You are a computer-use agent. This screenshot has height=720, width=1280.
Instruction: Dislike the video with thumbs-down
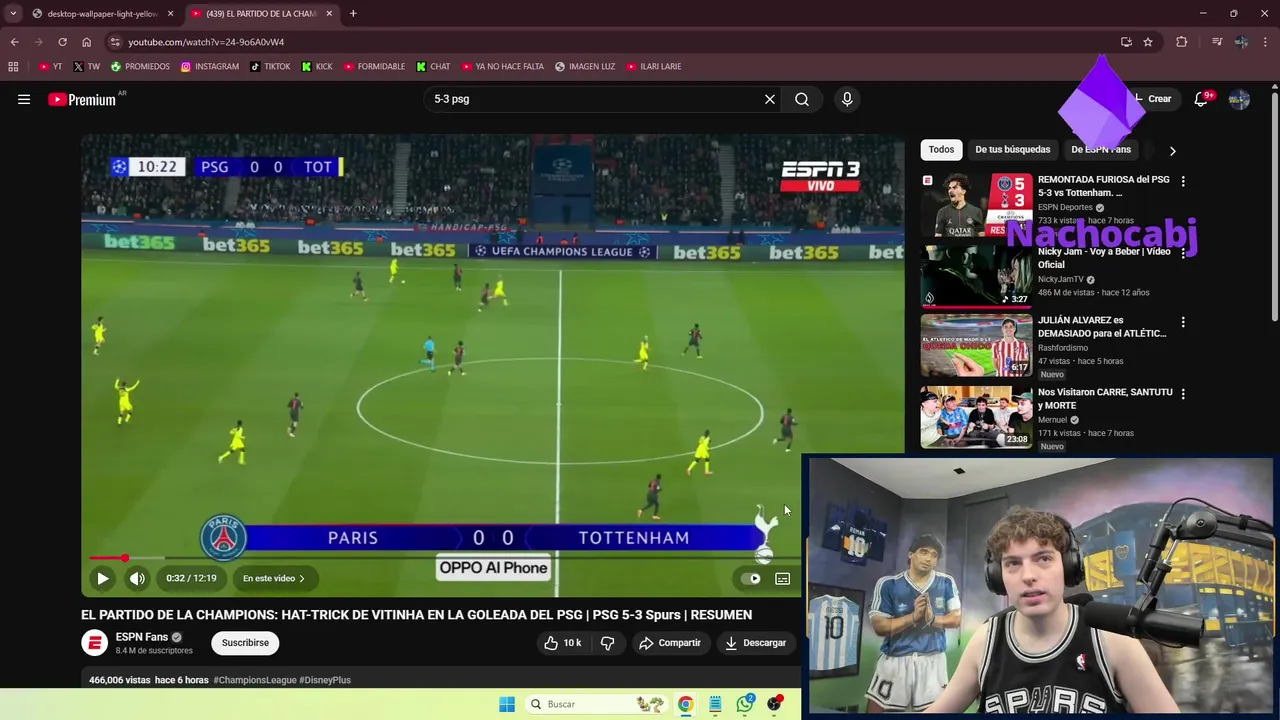pos(607,643)
